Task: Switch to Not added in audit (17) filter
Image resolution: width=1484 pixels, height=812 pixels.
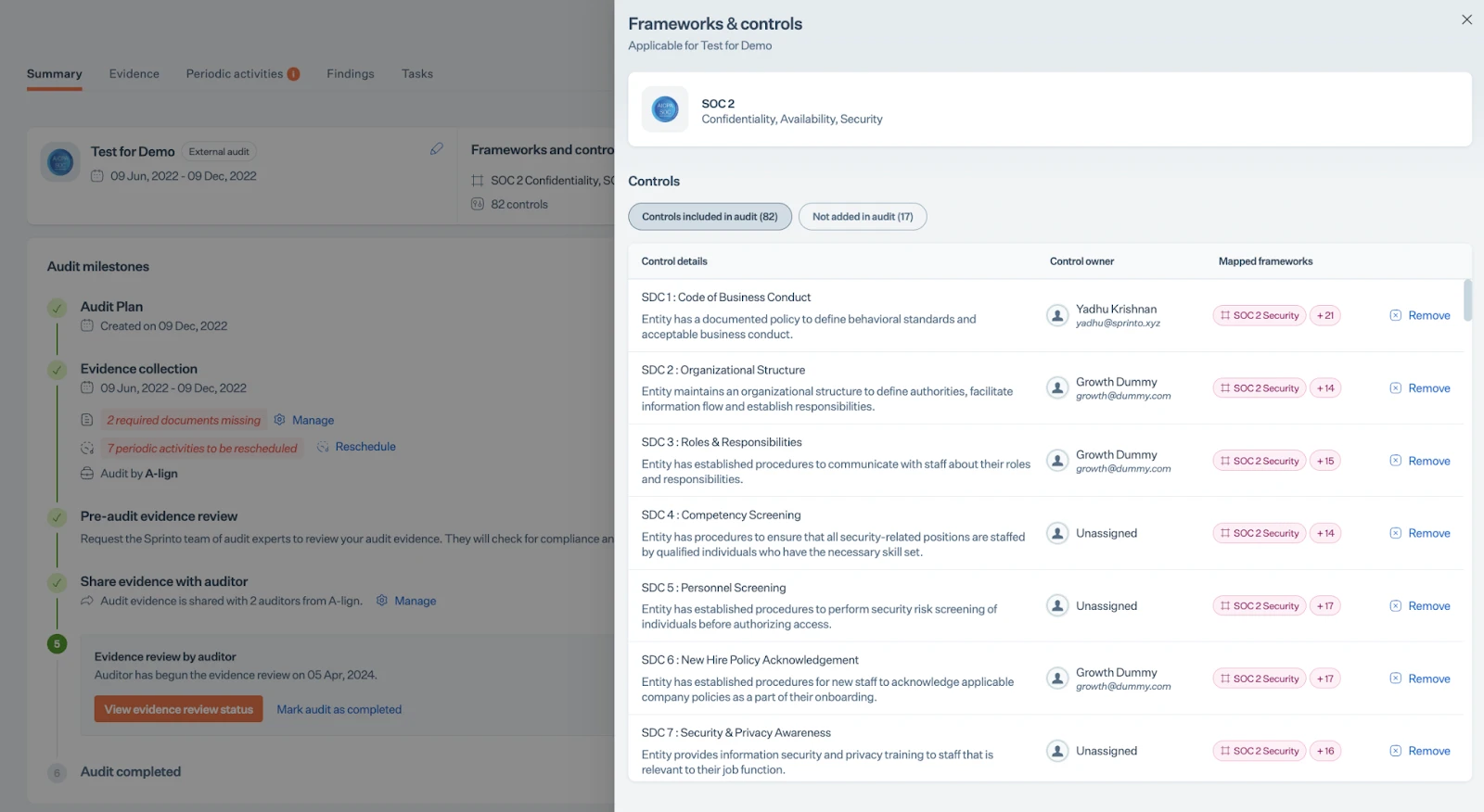Action: pyautogui.click(x=862, y=217)
